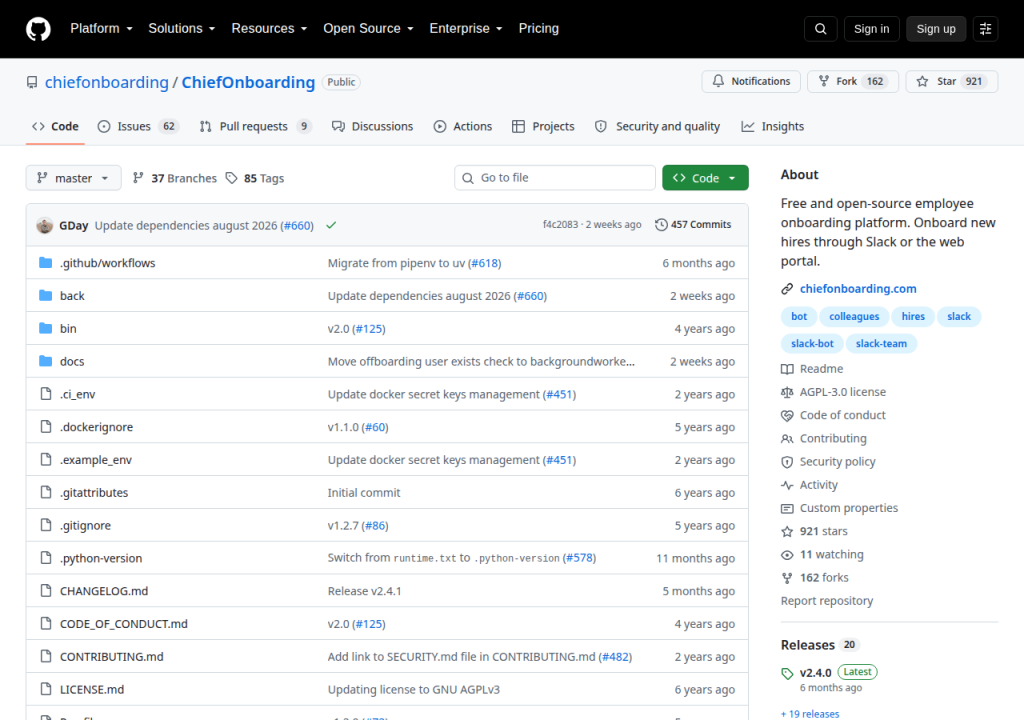
Task: Click the Go to file search field
Action: (555, 178)
